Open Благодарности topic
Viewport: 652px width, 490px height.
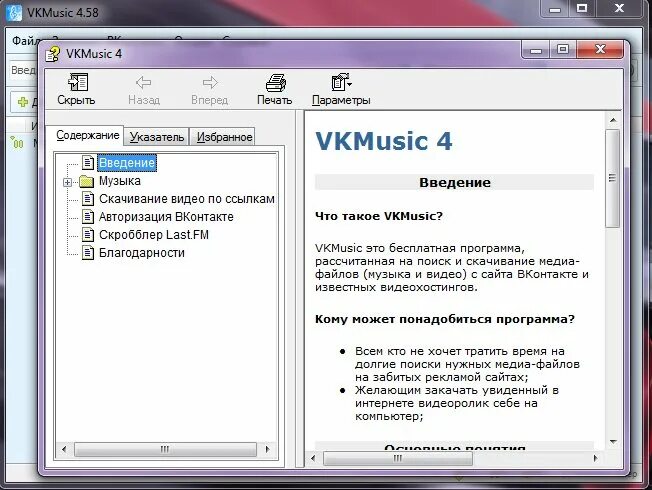[141, 252]
